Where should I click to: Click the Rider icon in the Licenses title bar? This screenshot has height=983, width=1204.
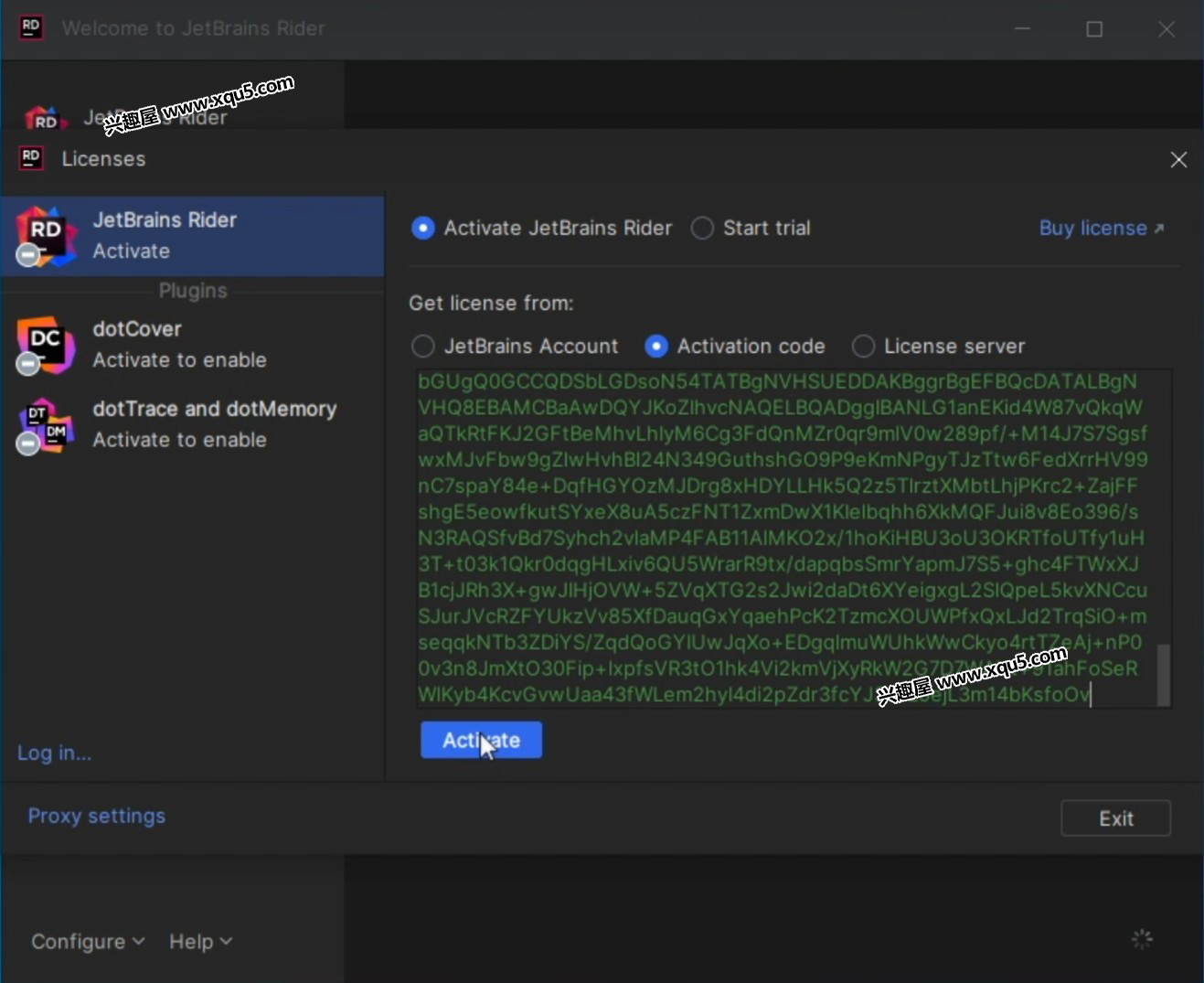[x=31, y=158]
